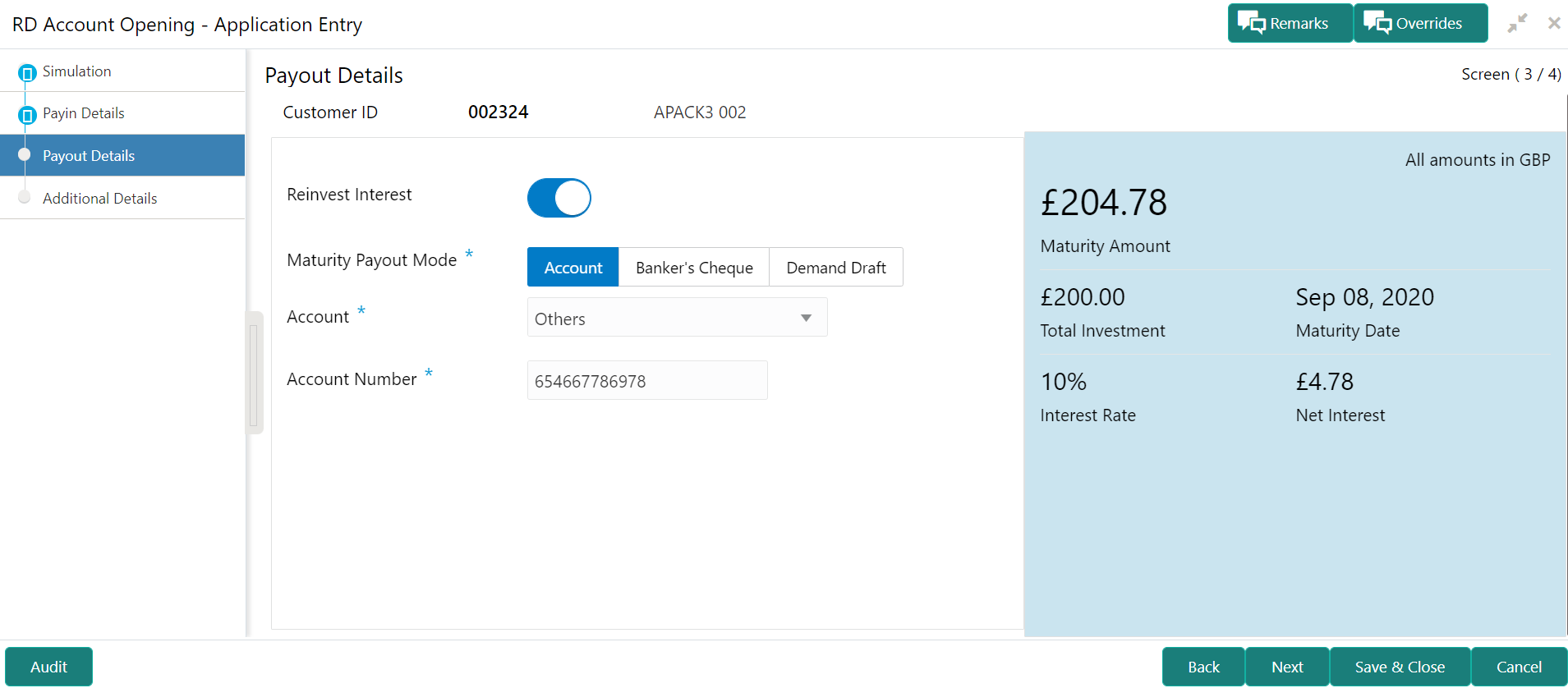Select Account as maturity payout mode
This screenshot has height=688, width=1568.
(573, 268)
